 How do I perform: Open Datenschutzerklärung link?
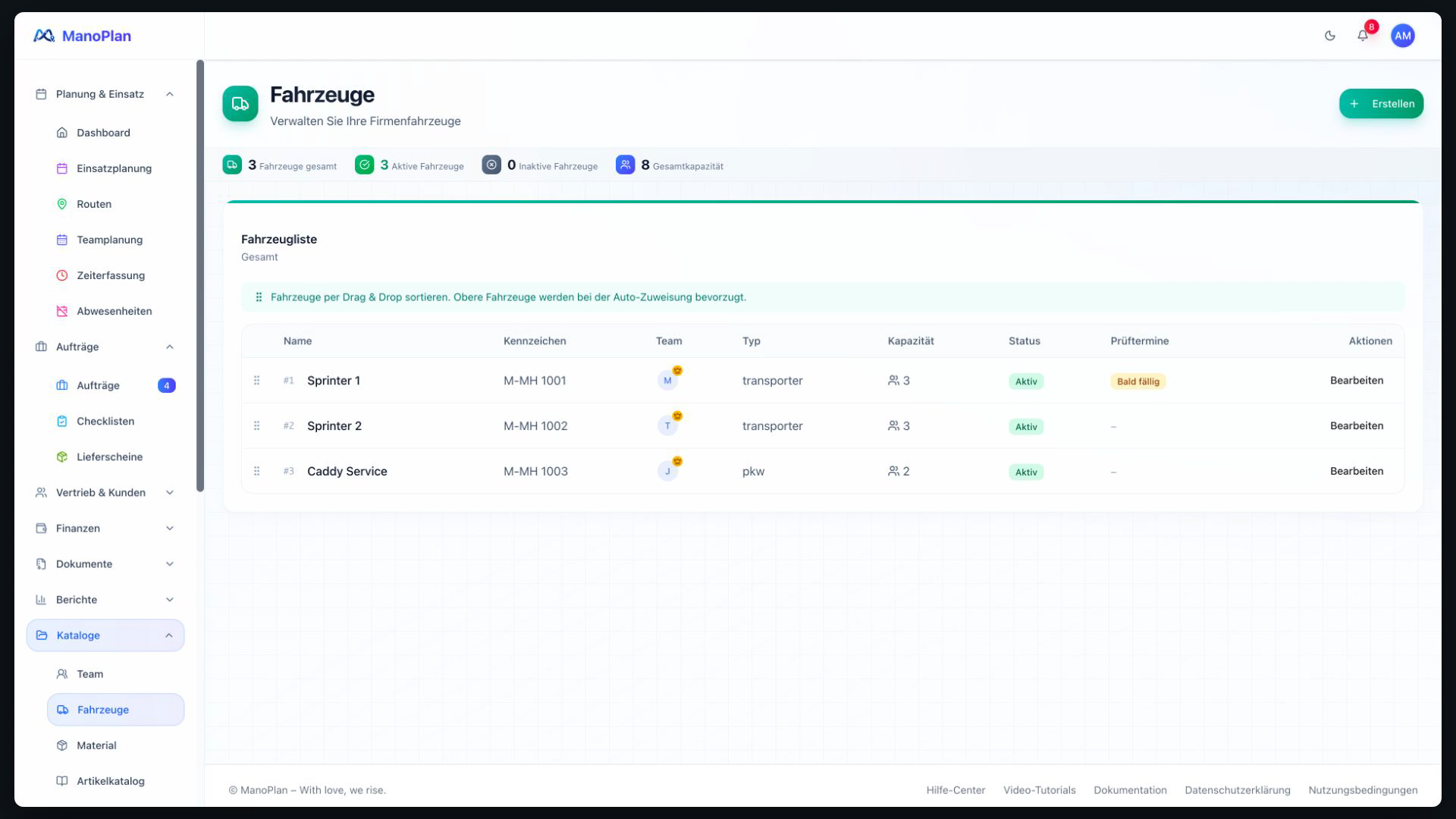pos(1237,790)
